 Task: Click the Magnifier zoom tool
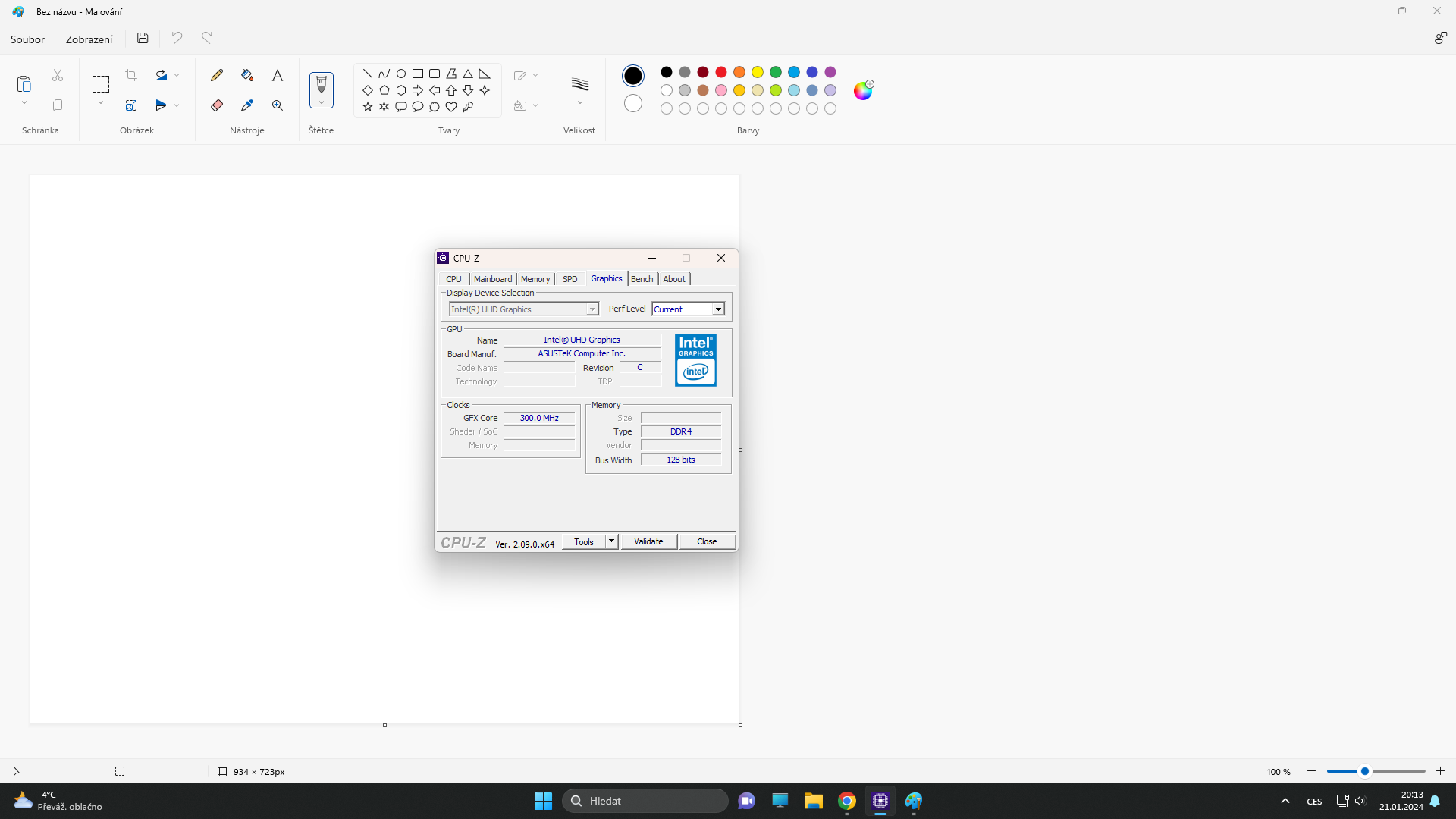tap(278, 105)
